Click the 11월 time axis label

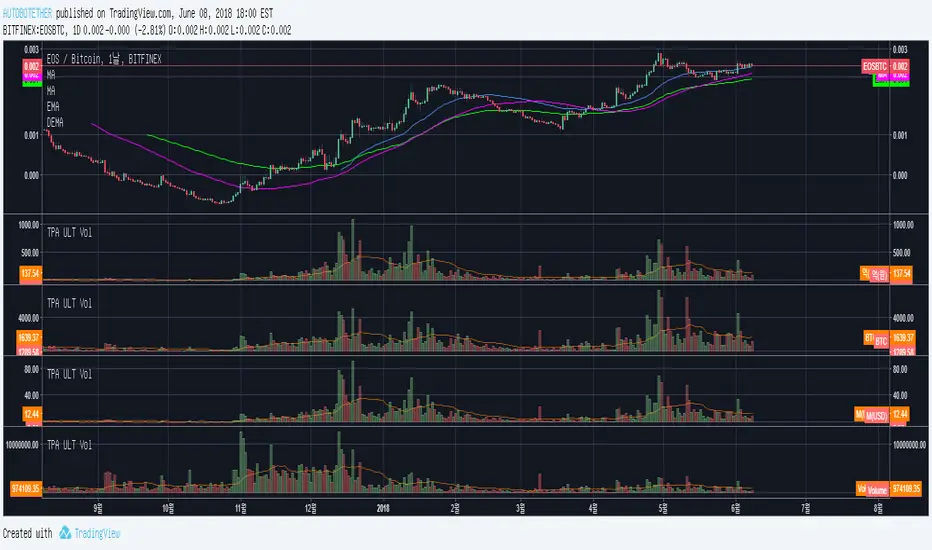[241, 508]
